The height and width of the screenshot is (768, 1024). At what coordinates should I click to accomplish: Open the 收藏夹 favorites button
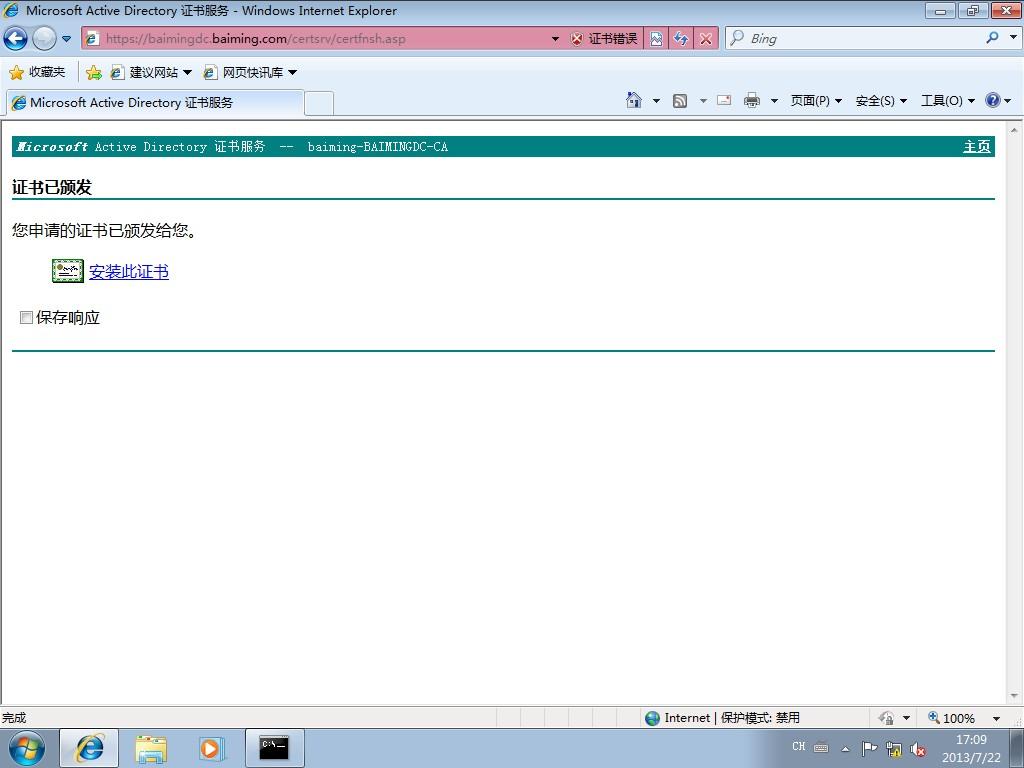pos(37,72)
